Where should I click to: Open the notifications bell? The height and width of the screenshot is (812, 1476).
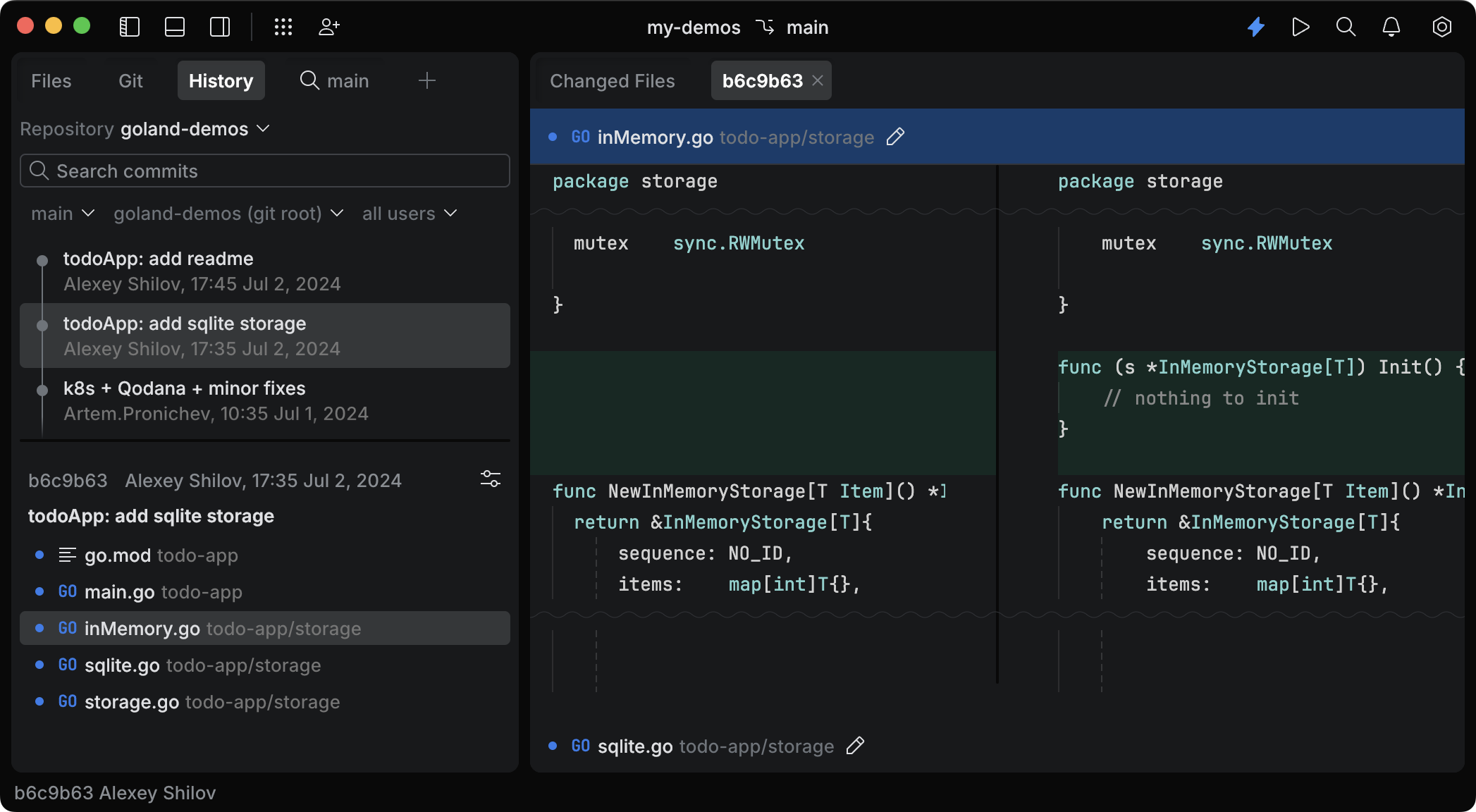point(1391,27)
